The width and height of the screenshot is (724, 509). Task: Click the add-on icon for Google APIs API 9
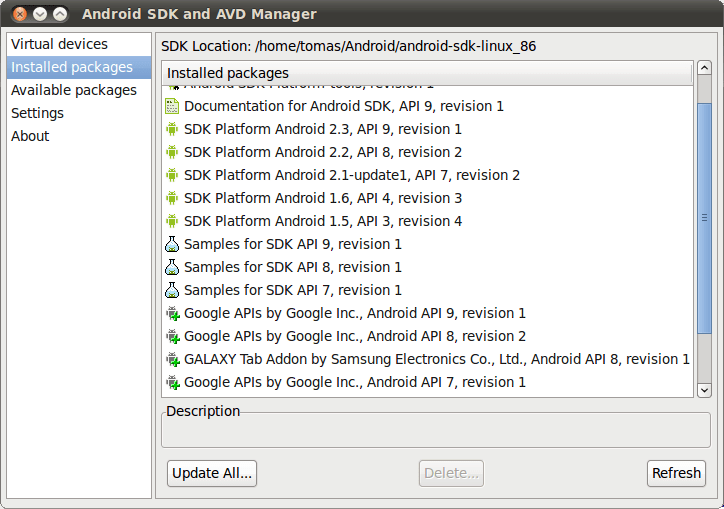pos(173,314)
